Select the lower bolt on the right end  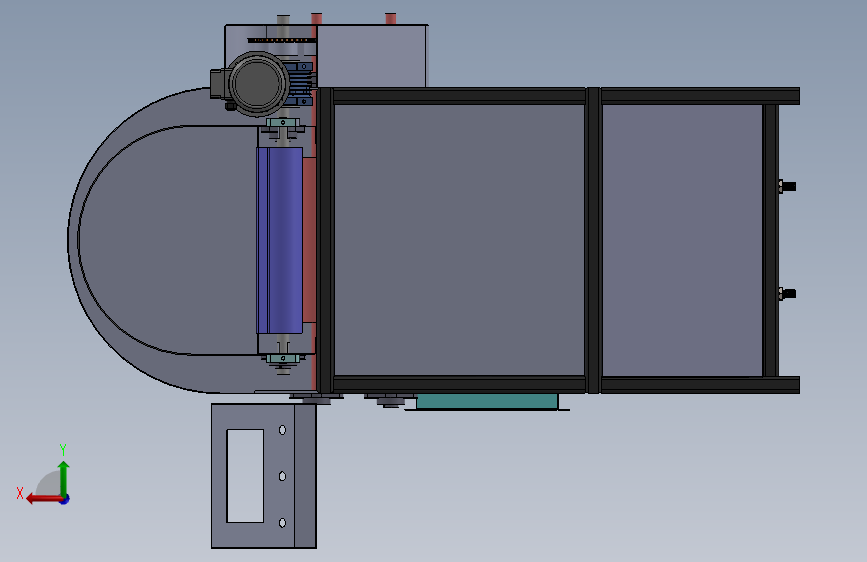(787, 293)
